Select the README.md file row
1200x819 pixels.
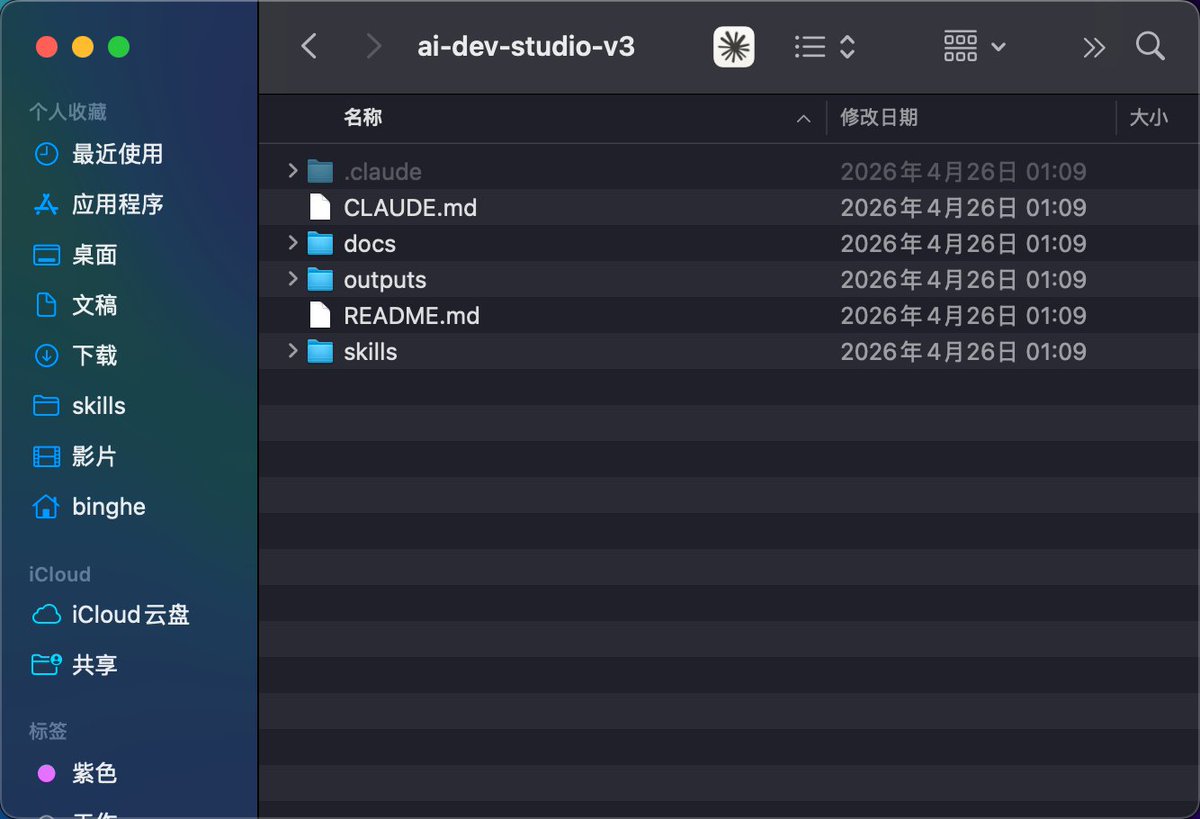729,316
